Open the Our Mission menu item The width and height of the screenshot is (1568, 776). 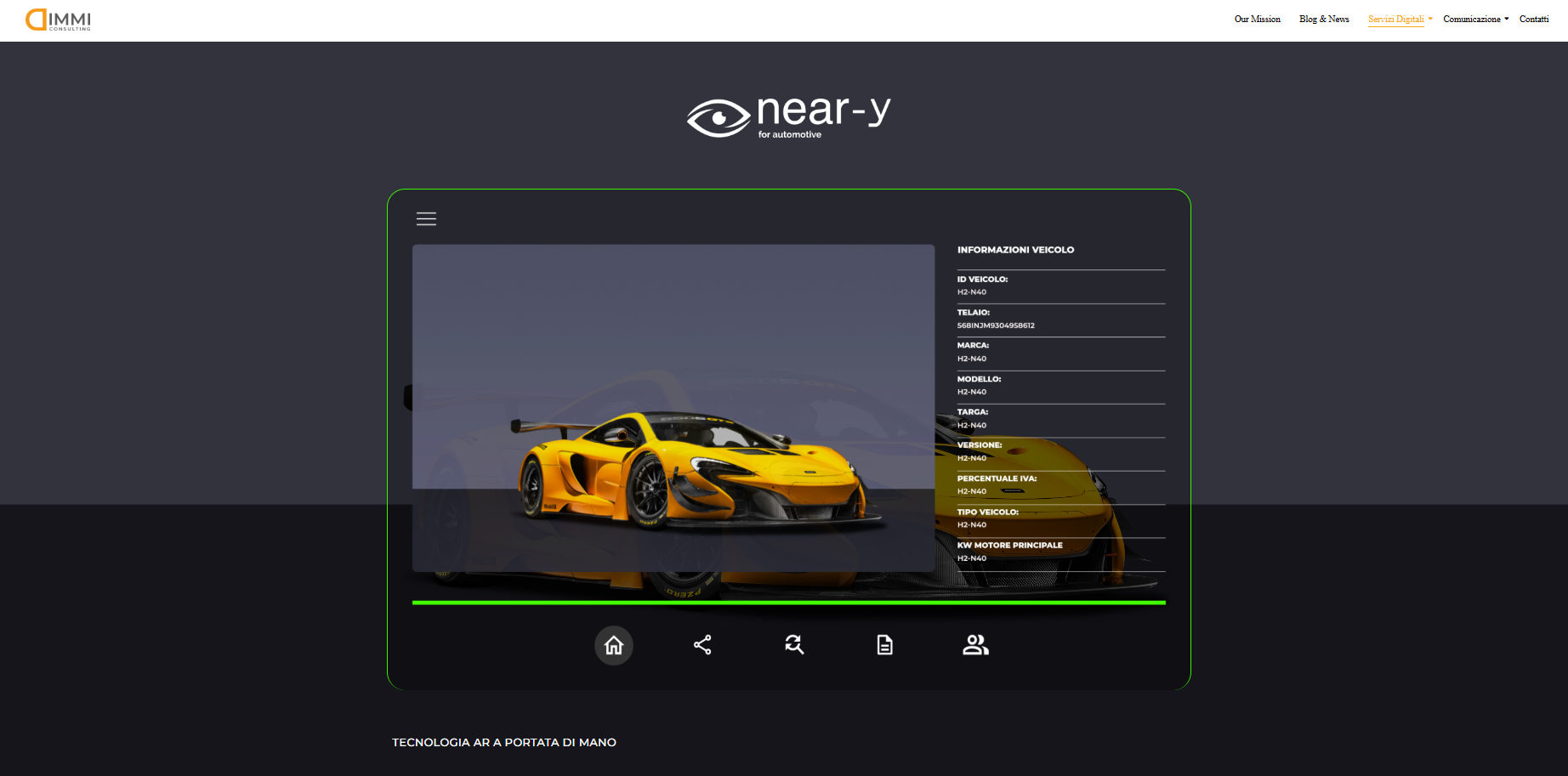point(1257,19)
